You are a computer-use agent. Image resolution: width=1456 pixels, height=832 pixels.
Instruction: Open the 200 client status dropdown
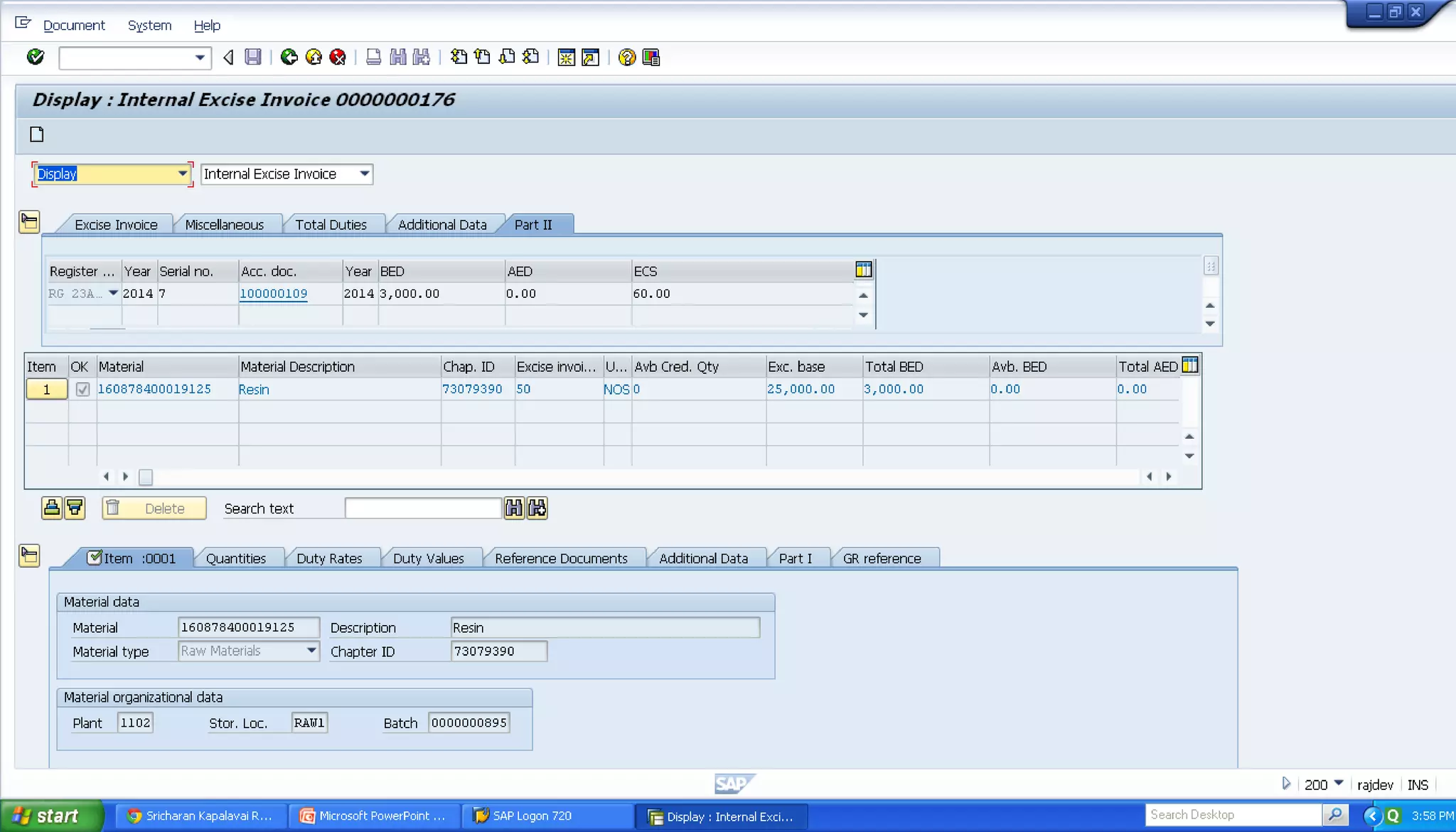pos(1339,784)
